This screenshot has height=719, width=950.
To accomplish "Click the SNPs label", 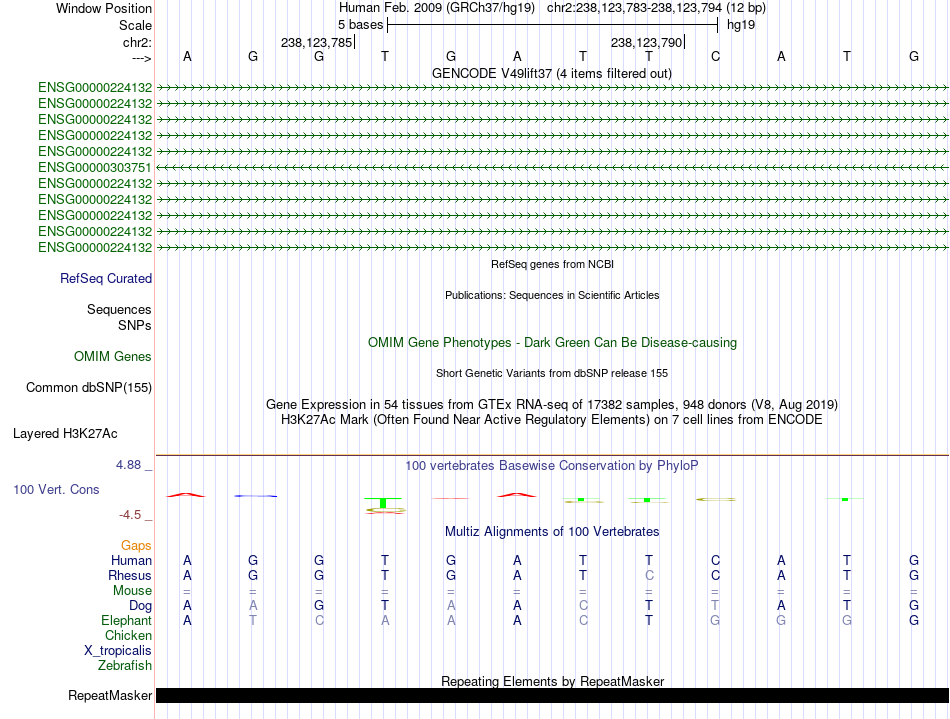I will coord(135,325).
